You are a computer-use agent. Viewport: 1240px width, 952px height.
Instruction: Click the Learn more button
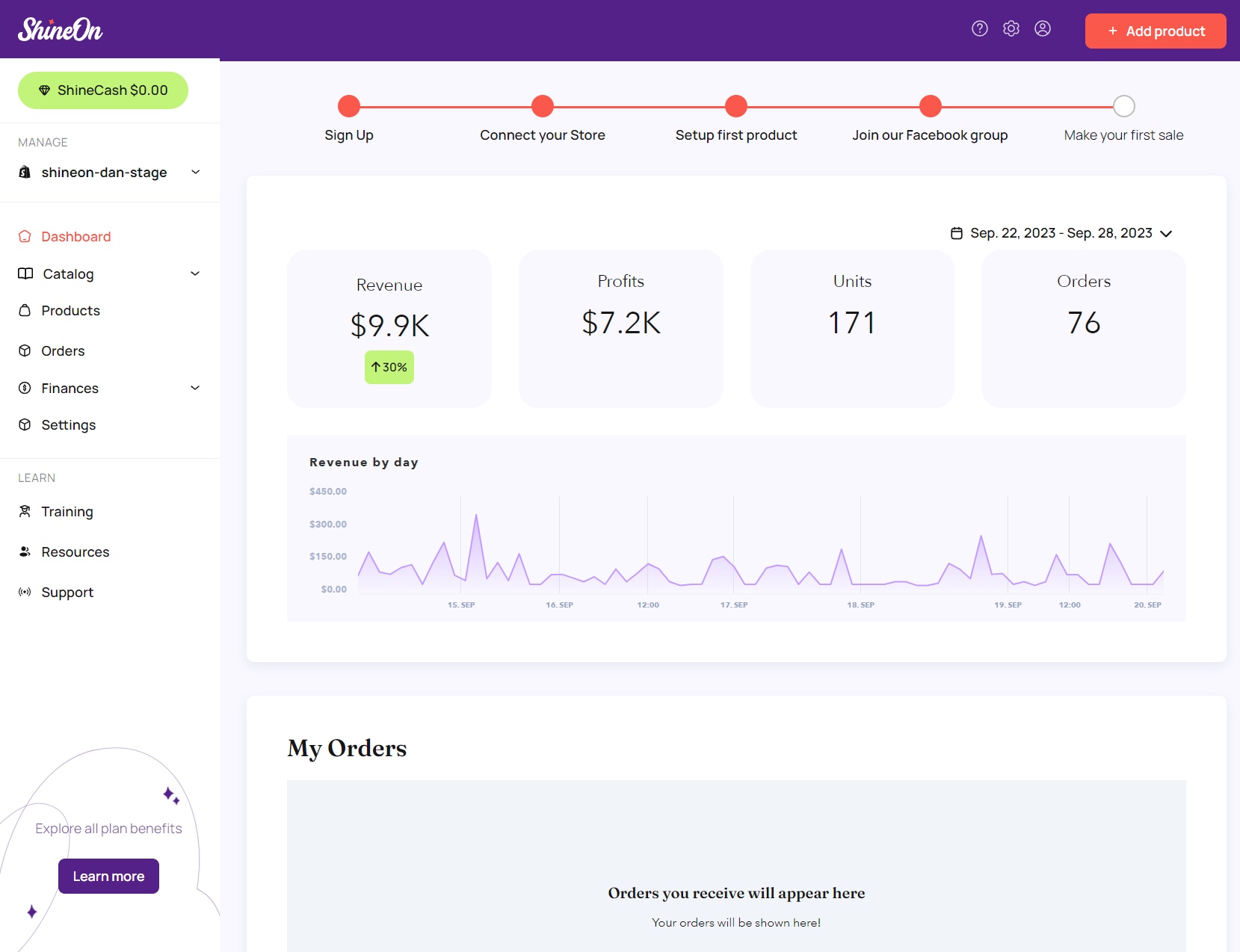(108, 877)
